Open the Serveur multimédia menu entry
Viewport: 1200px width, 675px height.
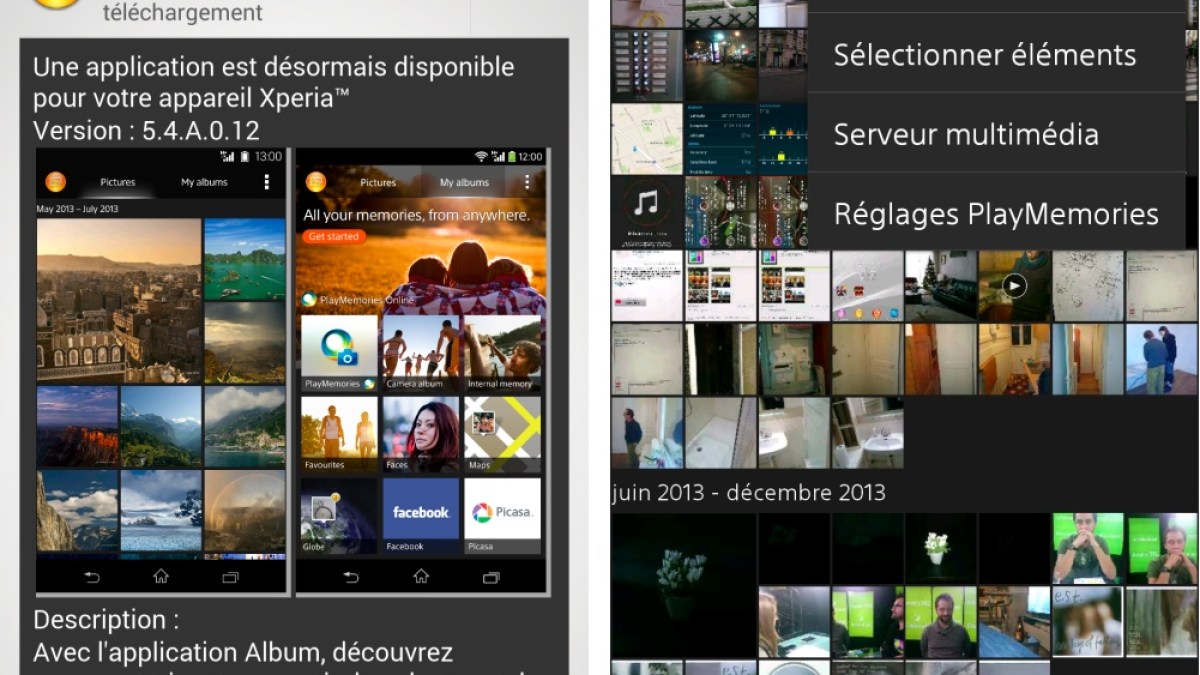(966, 134)
